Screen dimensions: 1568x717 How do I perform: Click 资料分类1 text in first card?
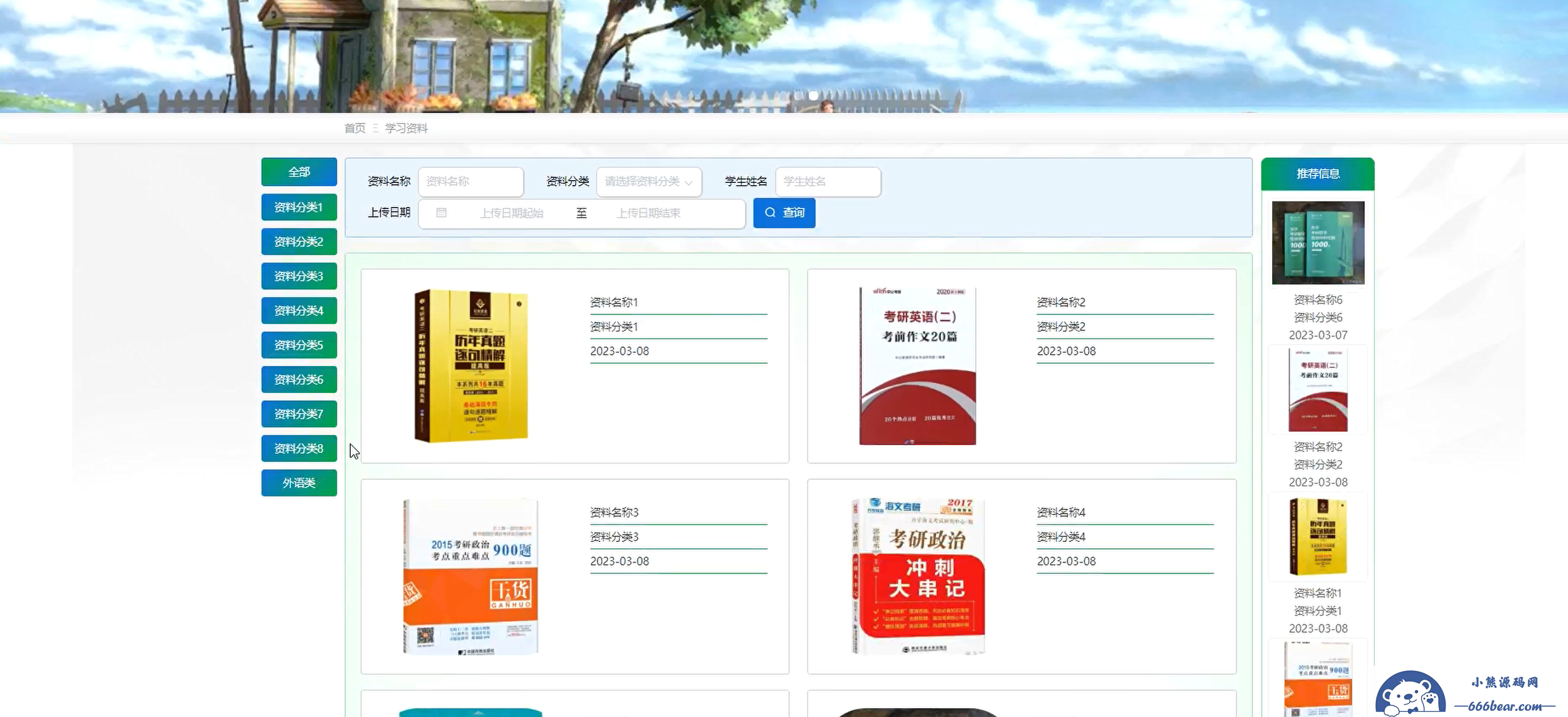614,327
